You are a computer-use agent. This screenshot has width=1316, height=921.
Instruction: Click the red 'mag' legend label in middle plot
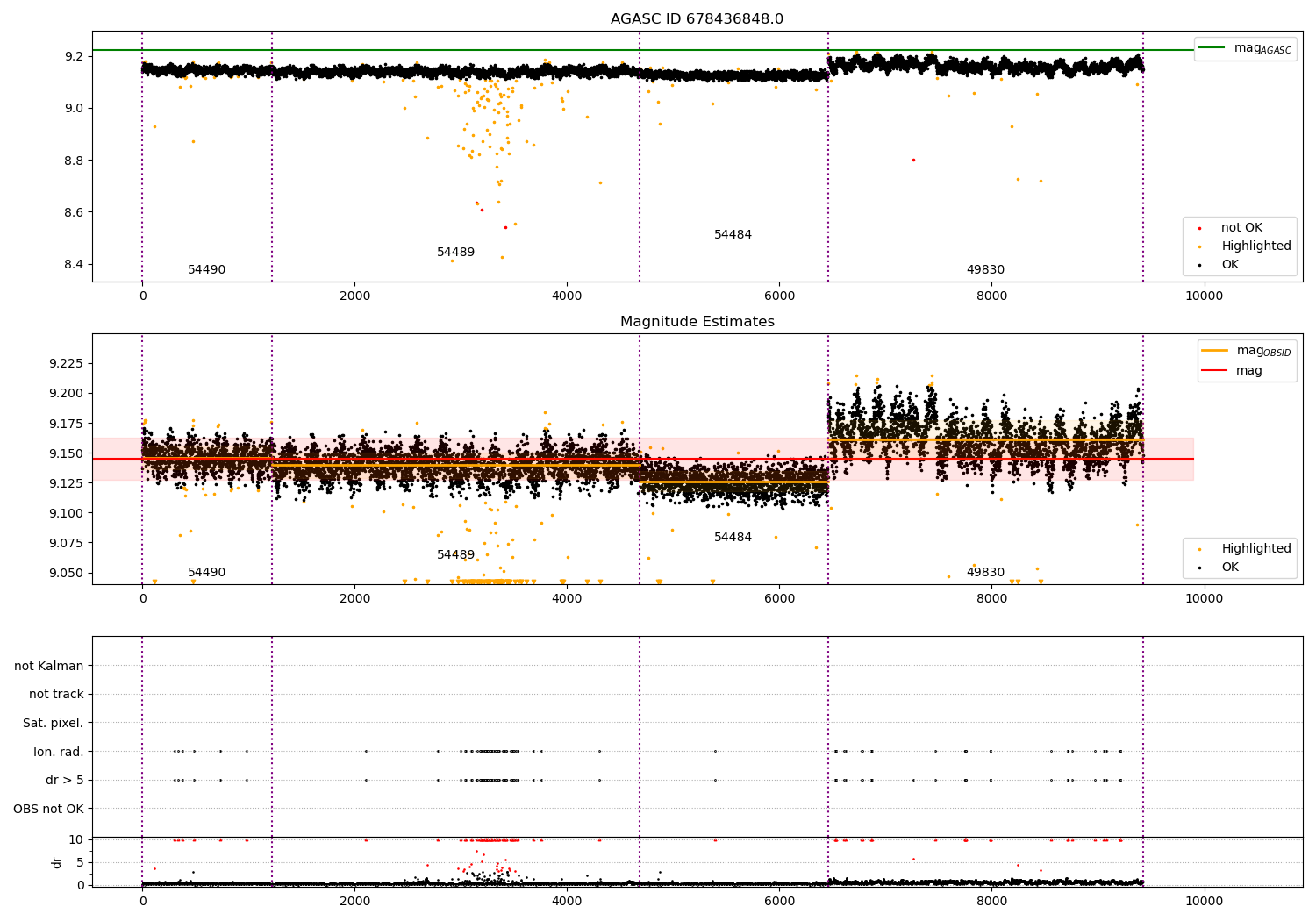(1248, 371)
